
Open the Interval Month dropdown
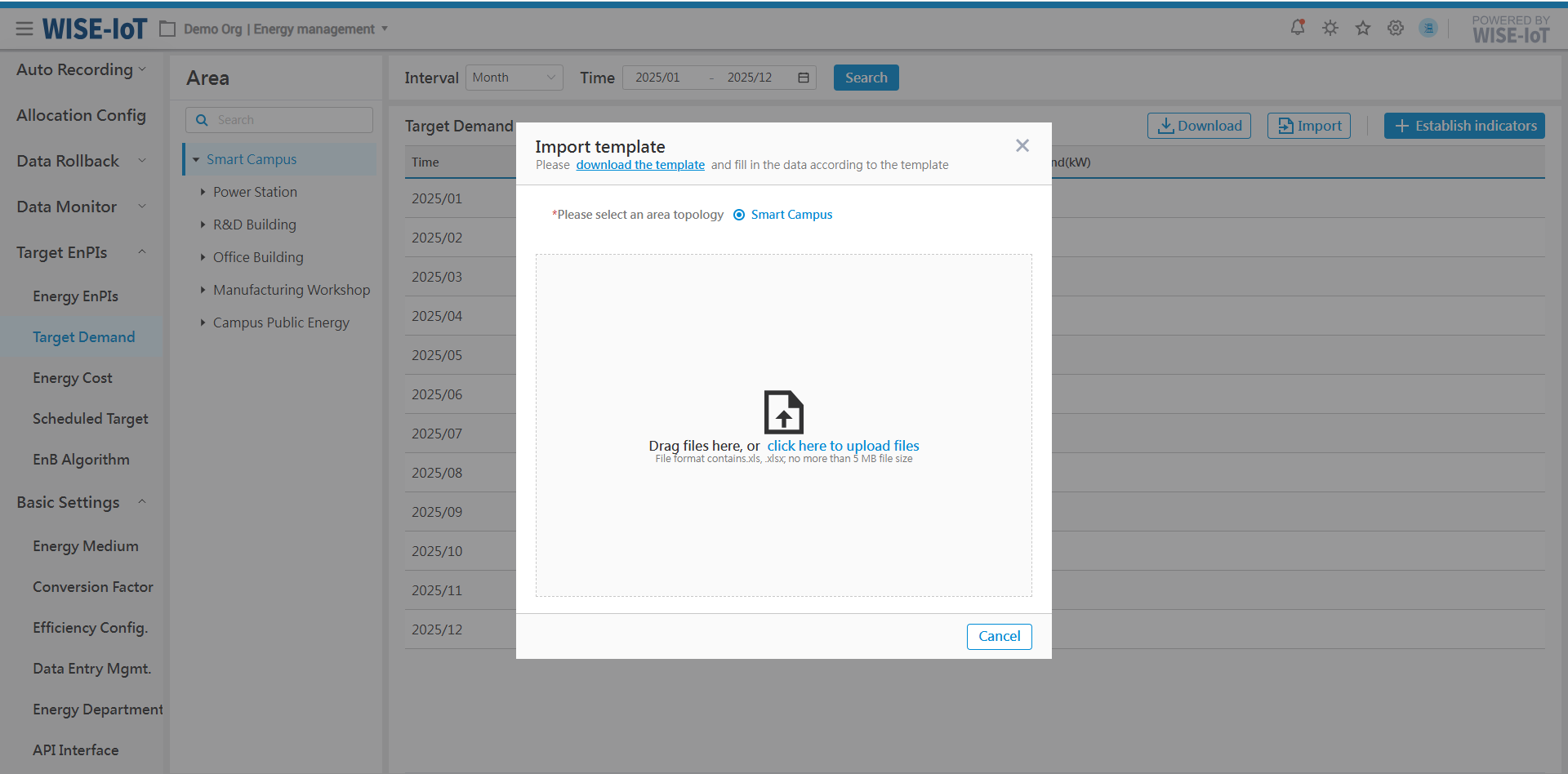(514, 78)
